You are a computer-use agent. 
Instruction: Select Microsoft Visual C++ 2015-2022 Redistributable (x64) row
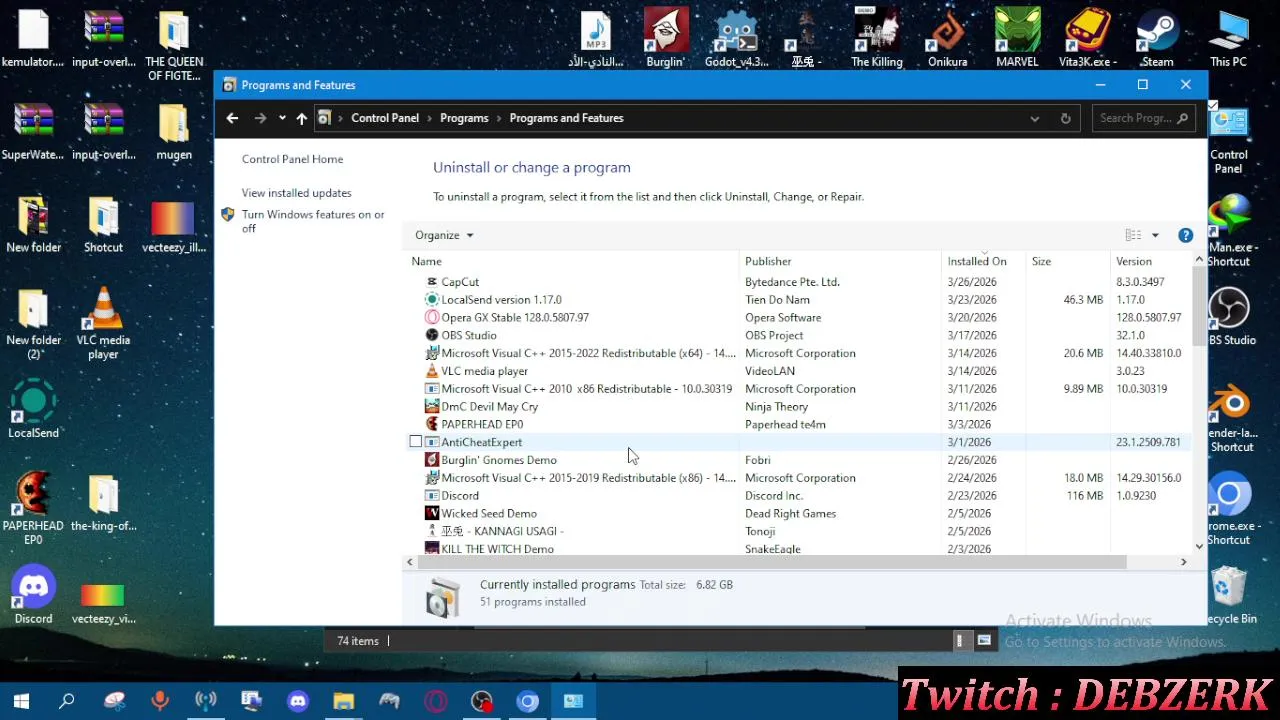[799, 353]
